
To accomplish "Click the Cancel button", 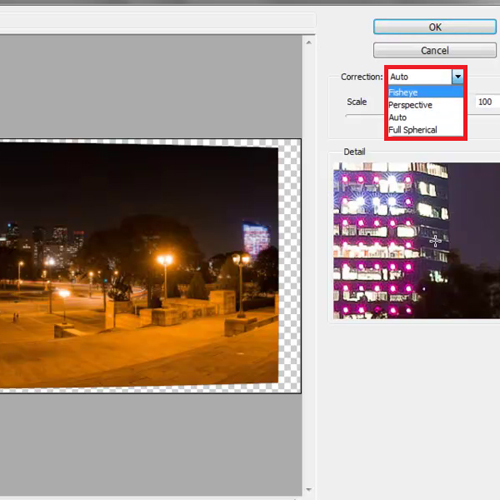I will pyautogui.click(x=435, y=50).
